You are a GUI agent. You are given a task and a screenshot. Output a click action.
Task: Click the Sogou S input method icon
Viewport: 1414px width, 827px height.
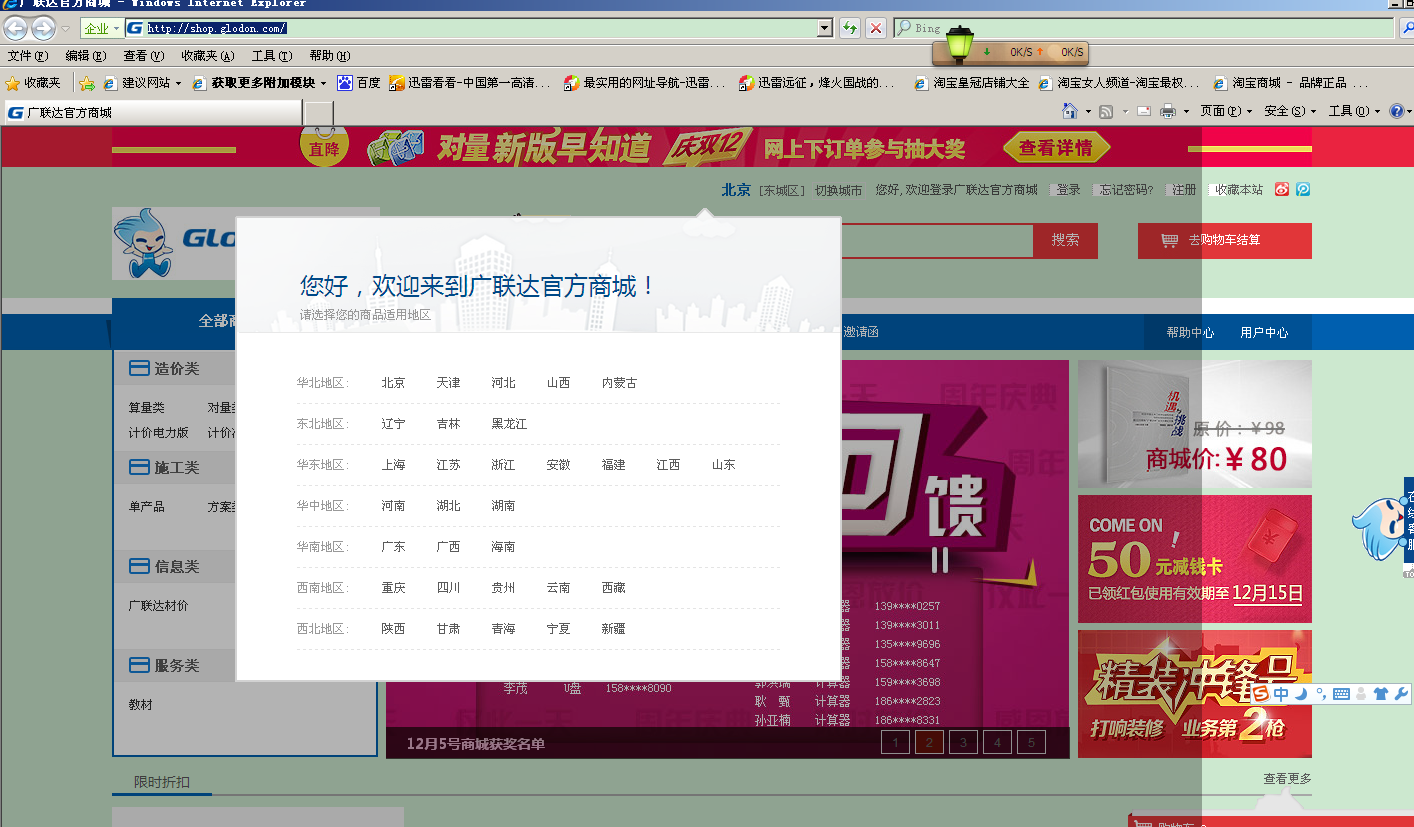(x=1262, y=693)
